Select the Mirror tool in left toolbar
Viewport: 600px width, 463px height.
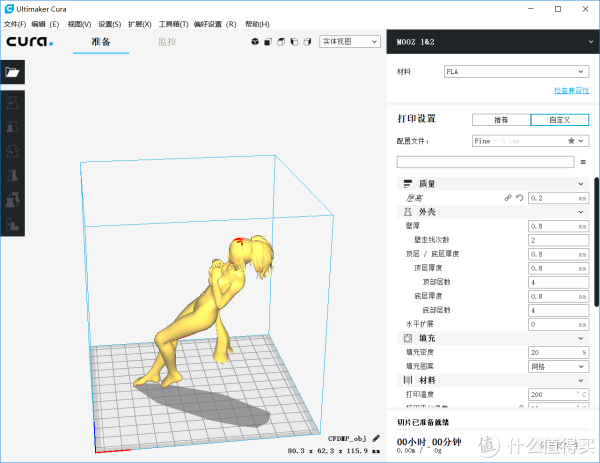[12, 175]
